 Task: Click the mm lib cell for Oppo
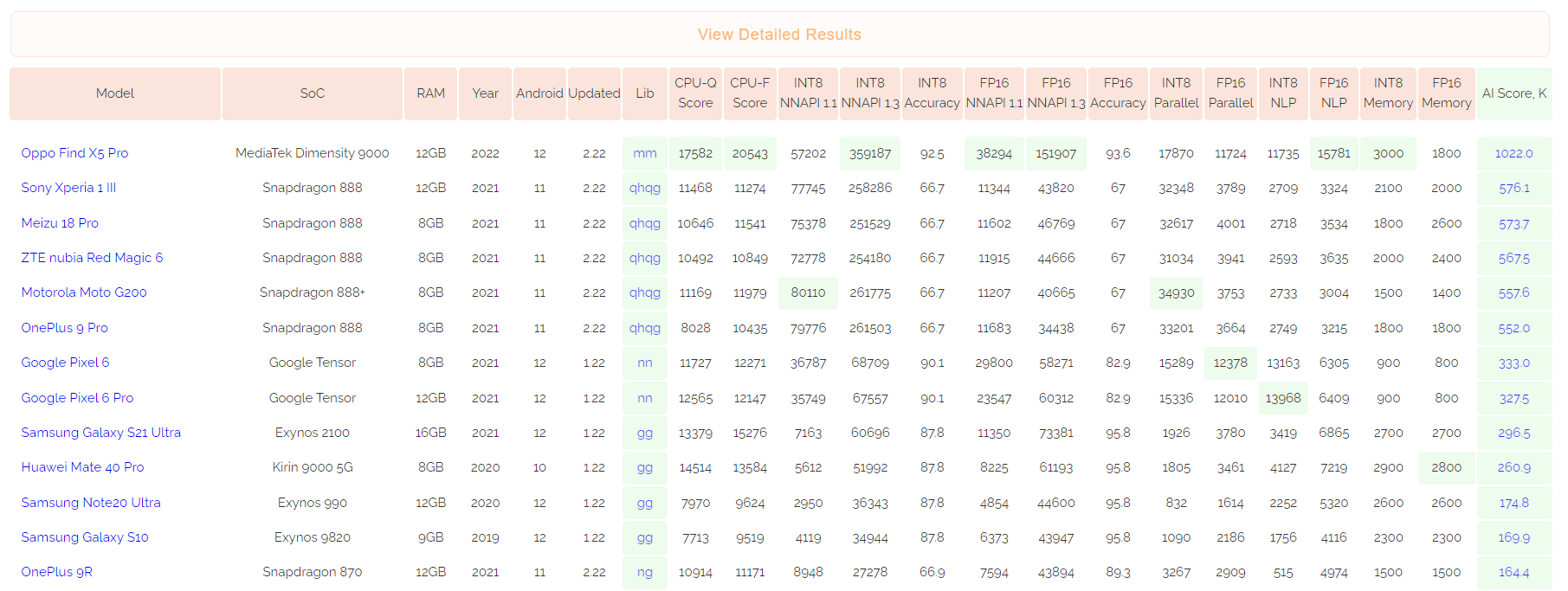[x=645, y=153]
